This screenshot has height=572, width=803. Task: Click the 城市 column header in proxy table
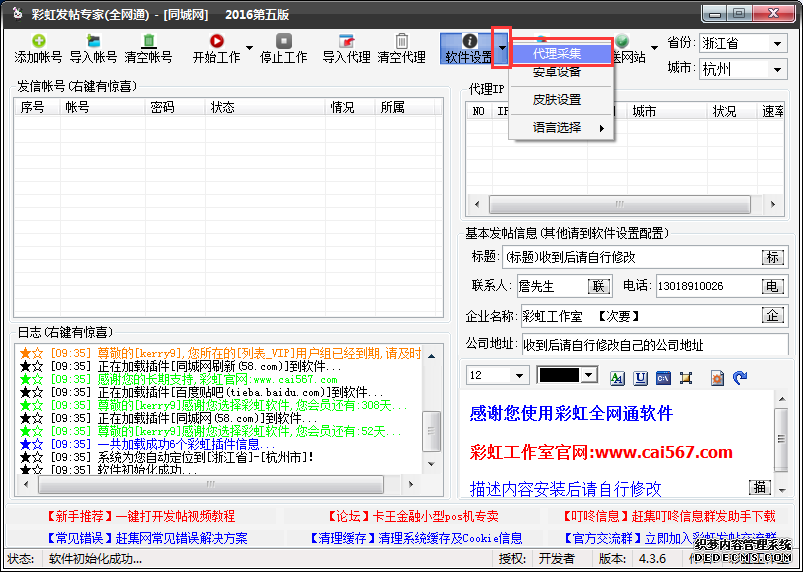[667, 112]
